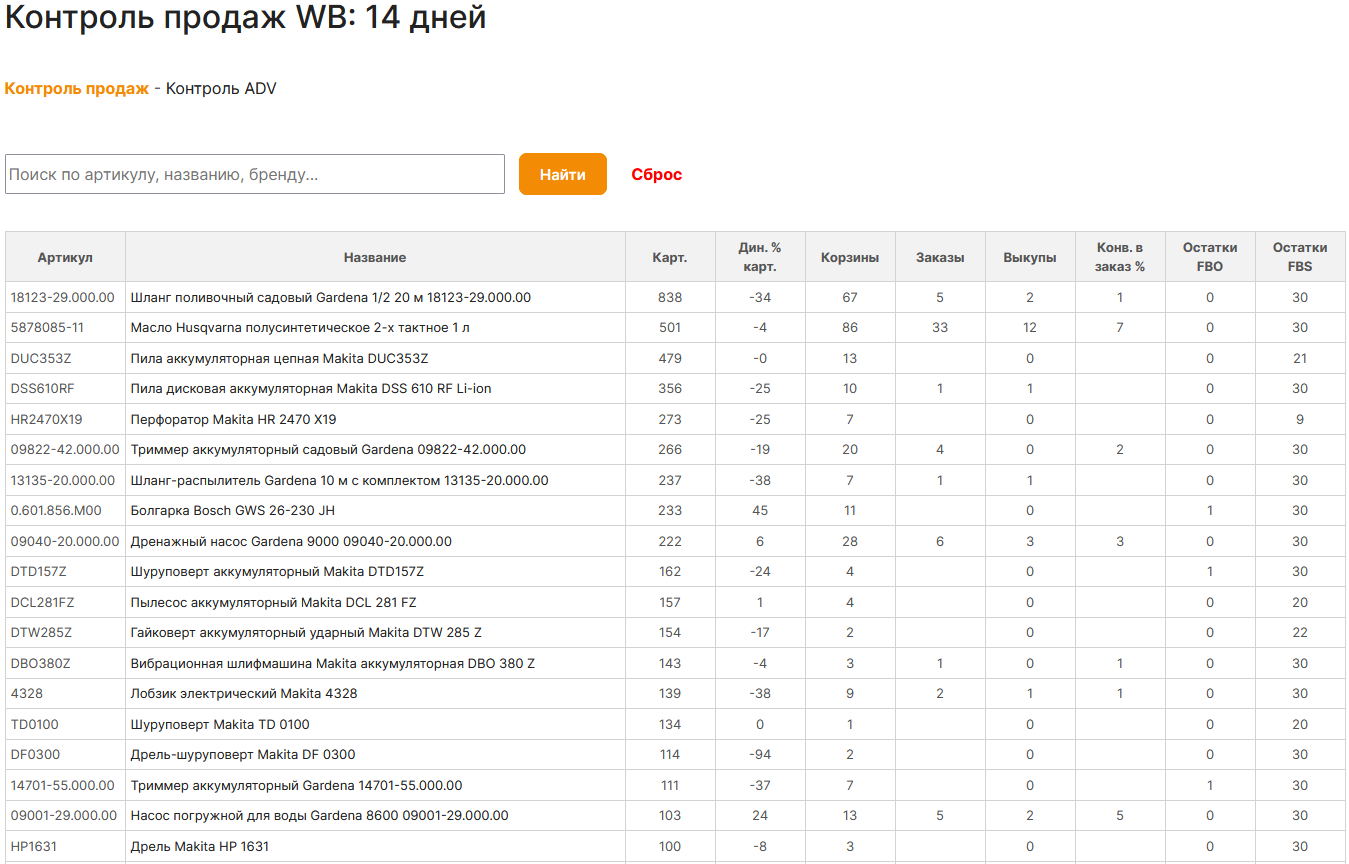Select article HR2470X19
1349x864 pixels.
[46, 419]
